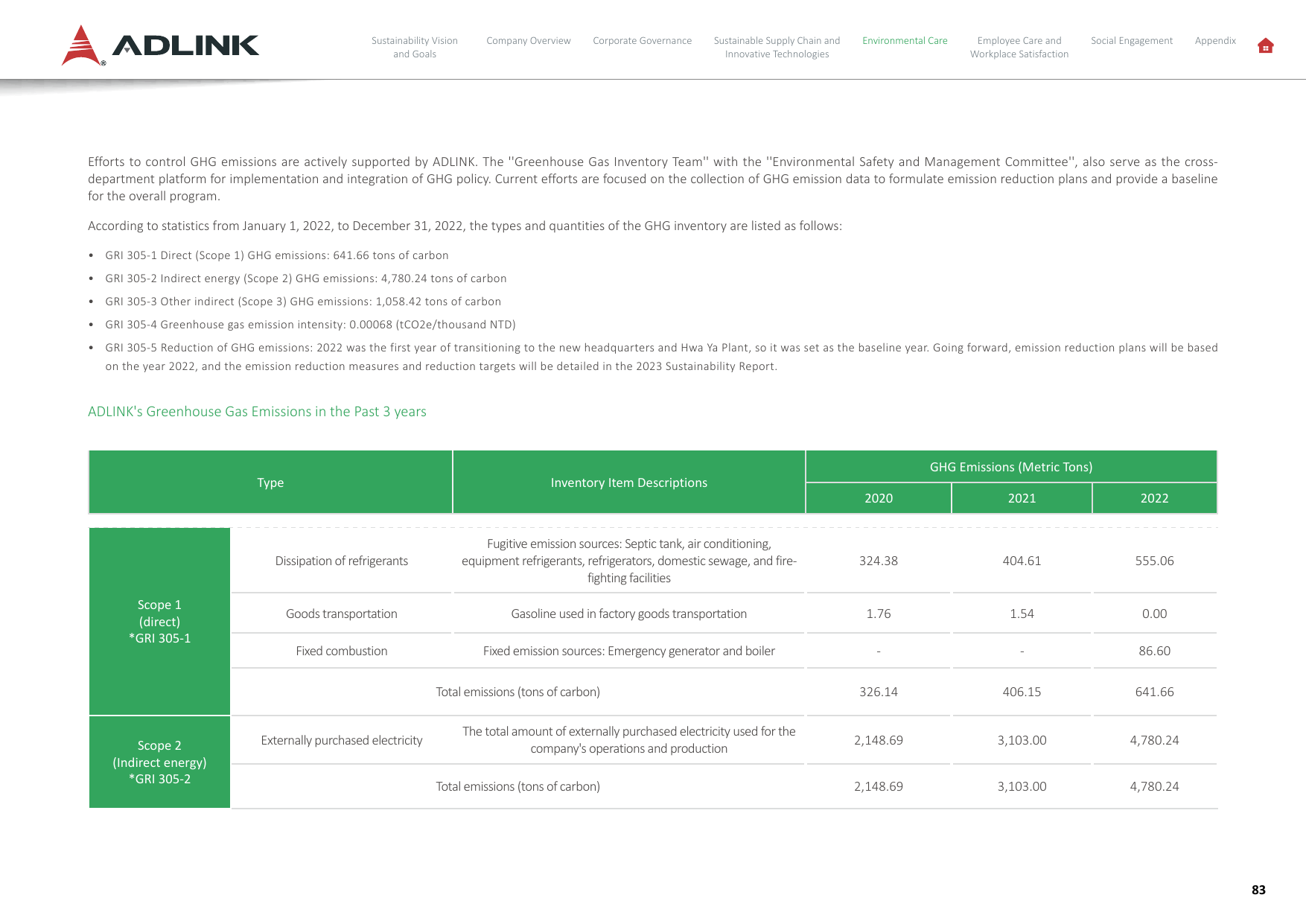This screenshot has width=1306, height=924.
Task: Click the value 1.54
Action: tap(1022, 614)
